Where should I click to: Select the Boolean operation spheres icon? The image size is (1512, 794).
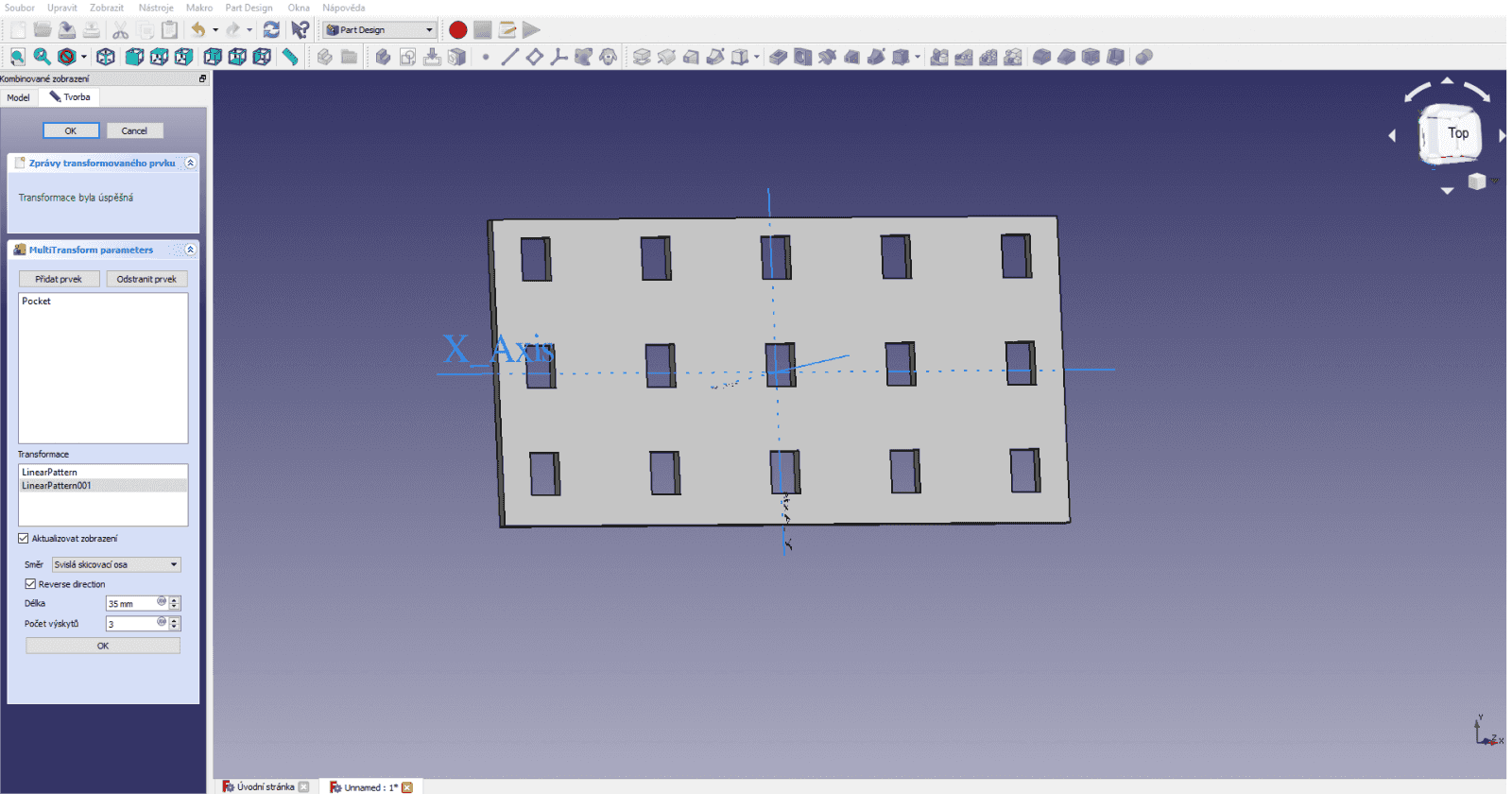coord(1143,57)
